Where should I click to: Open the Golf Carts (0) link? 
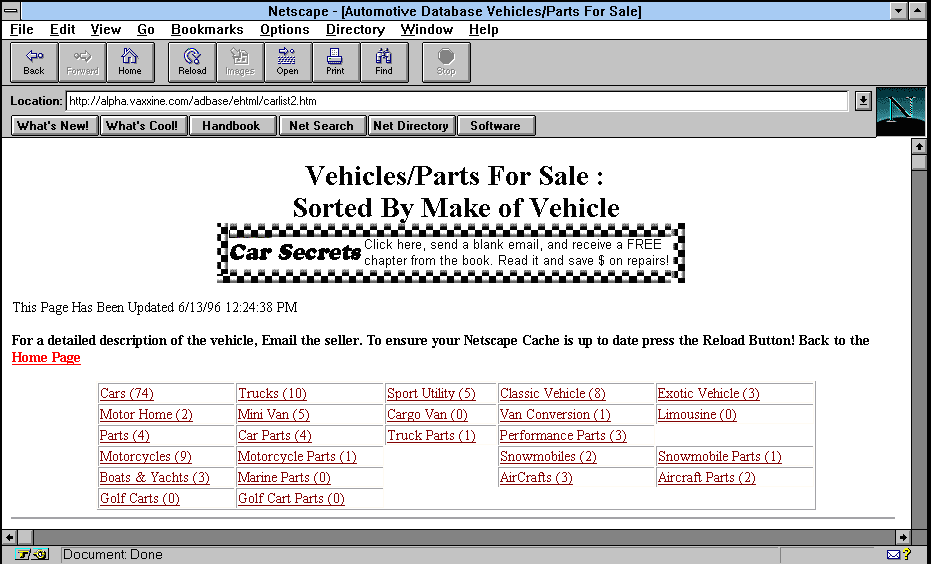click(x=140, y=498)
